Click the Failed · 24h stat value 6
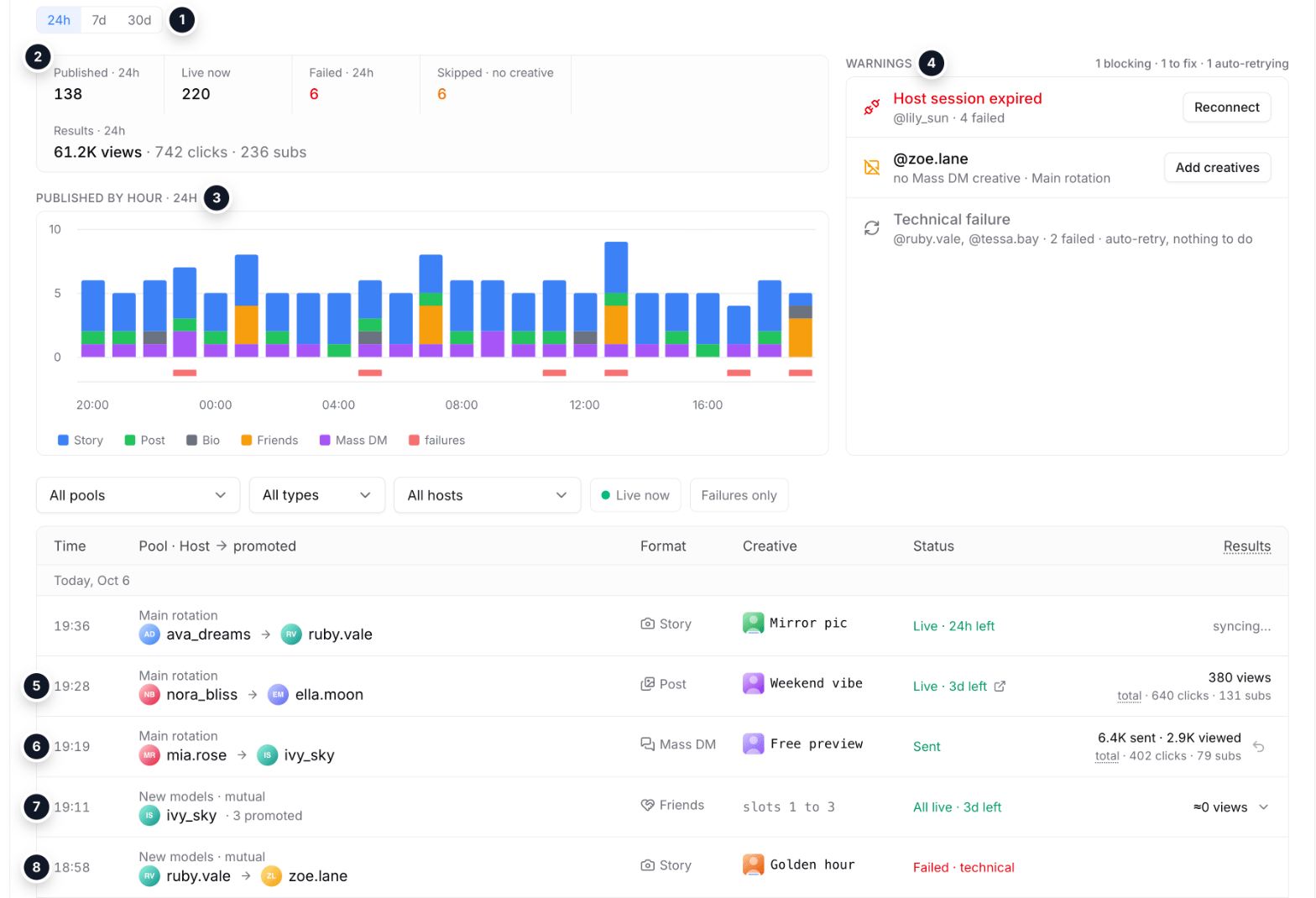The width and height of the screenshot is (1316, 898). click(314, 94)
